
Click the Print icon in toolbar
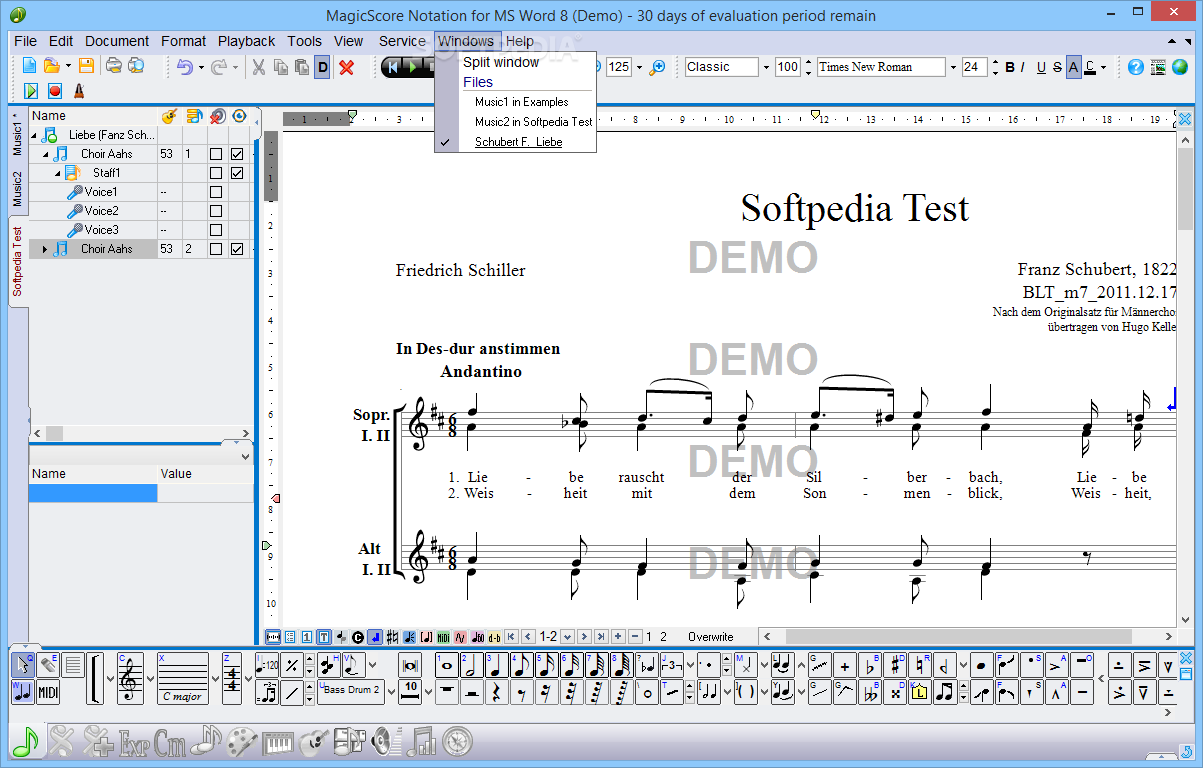(114, 66)
